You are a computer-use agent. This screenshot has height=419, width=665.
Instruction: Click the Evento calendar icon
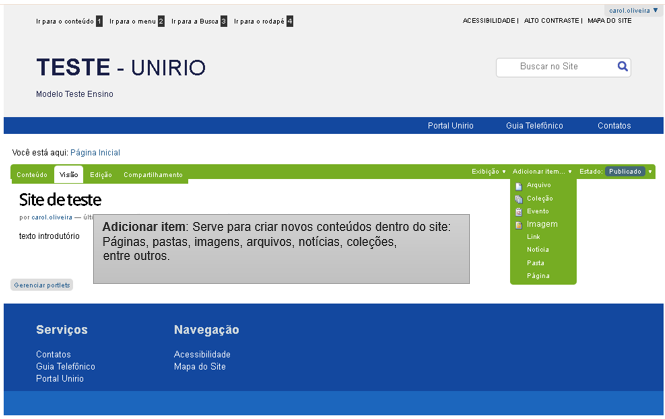(518, 211)
